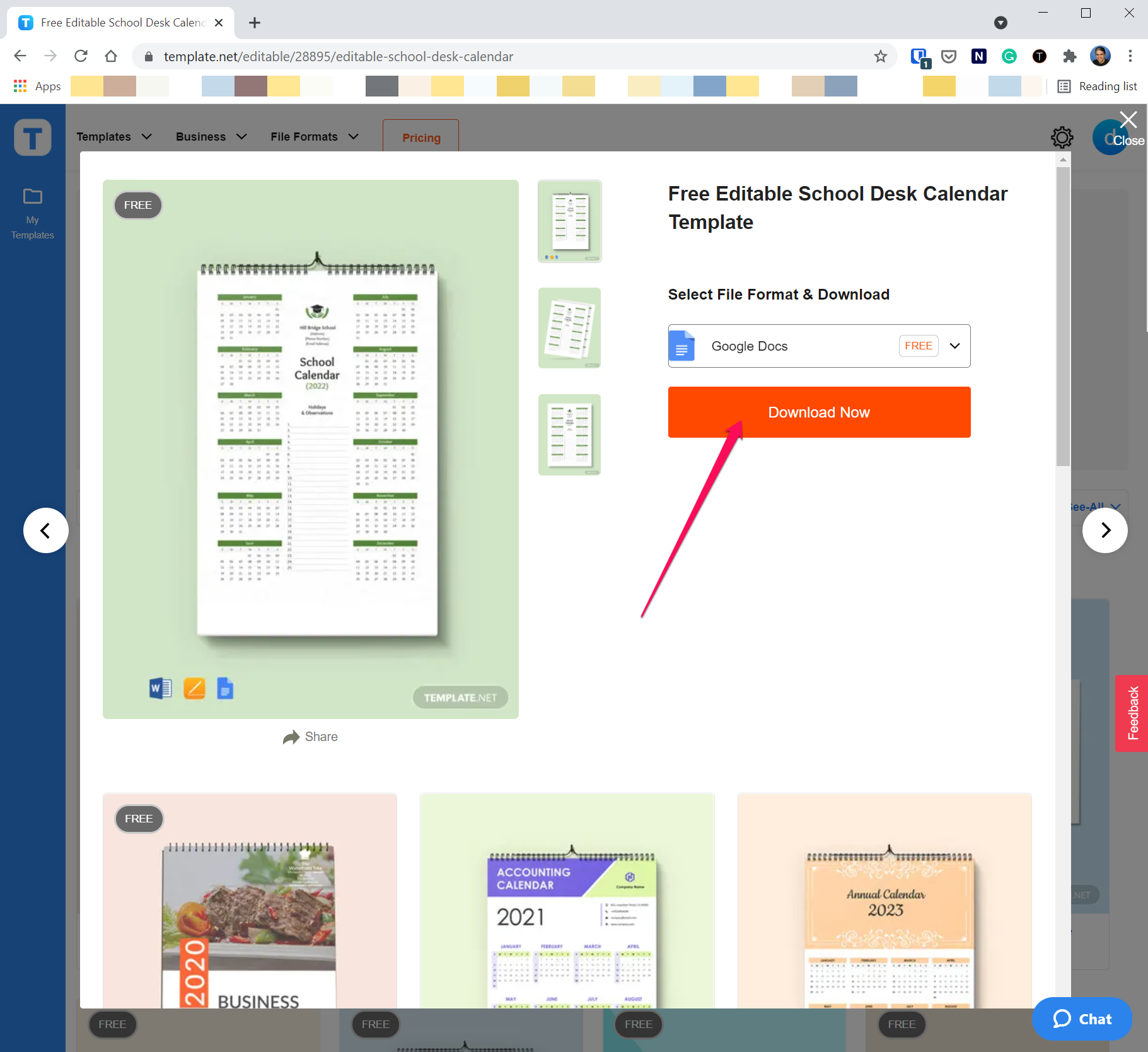Click the Bitwarden extension icon
This screenshot has height=1052, width=1148.
coord(919,57)
